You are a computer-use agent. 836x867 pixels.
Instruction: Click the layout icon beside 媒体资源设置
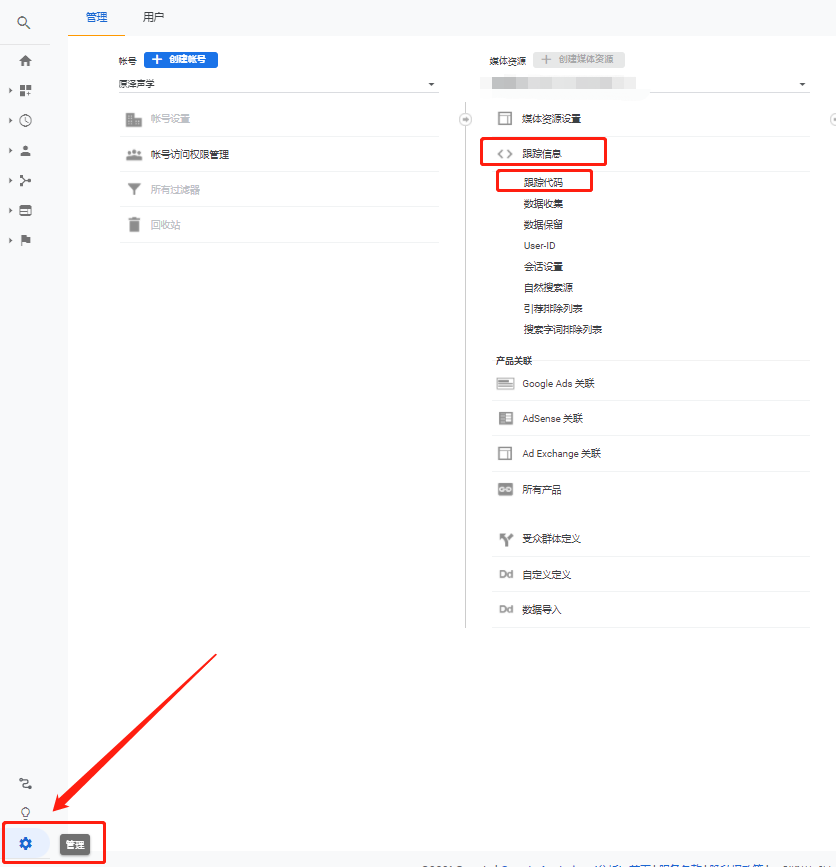coord(505,118)
